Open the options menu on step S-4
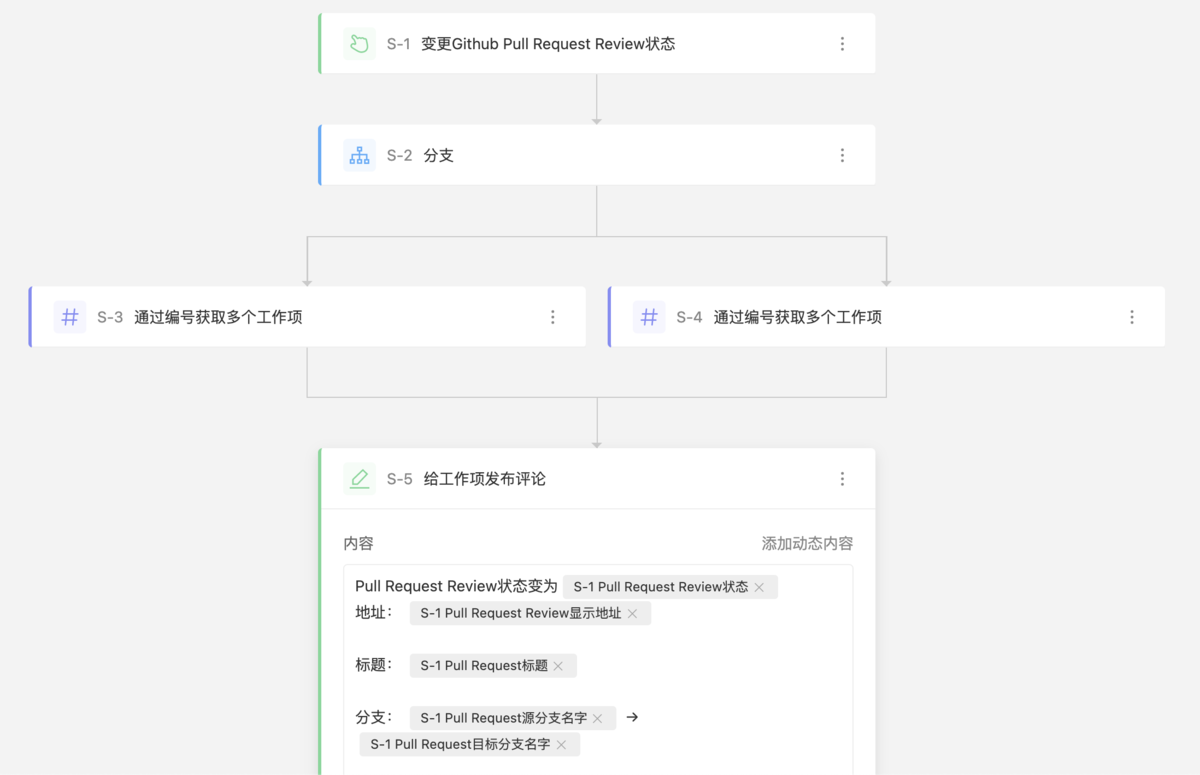 click(x=1131, y=317)
